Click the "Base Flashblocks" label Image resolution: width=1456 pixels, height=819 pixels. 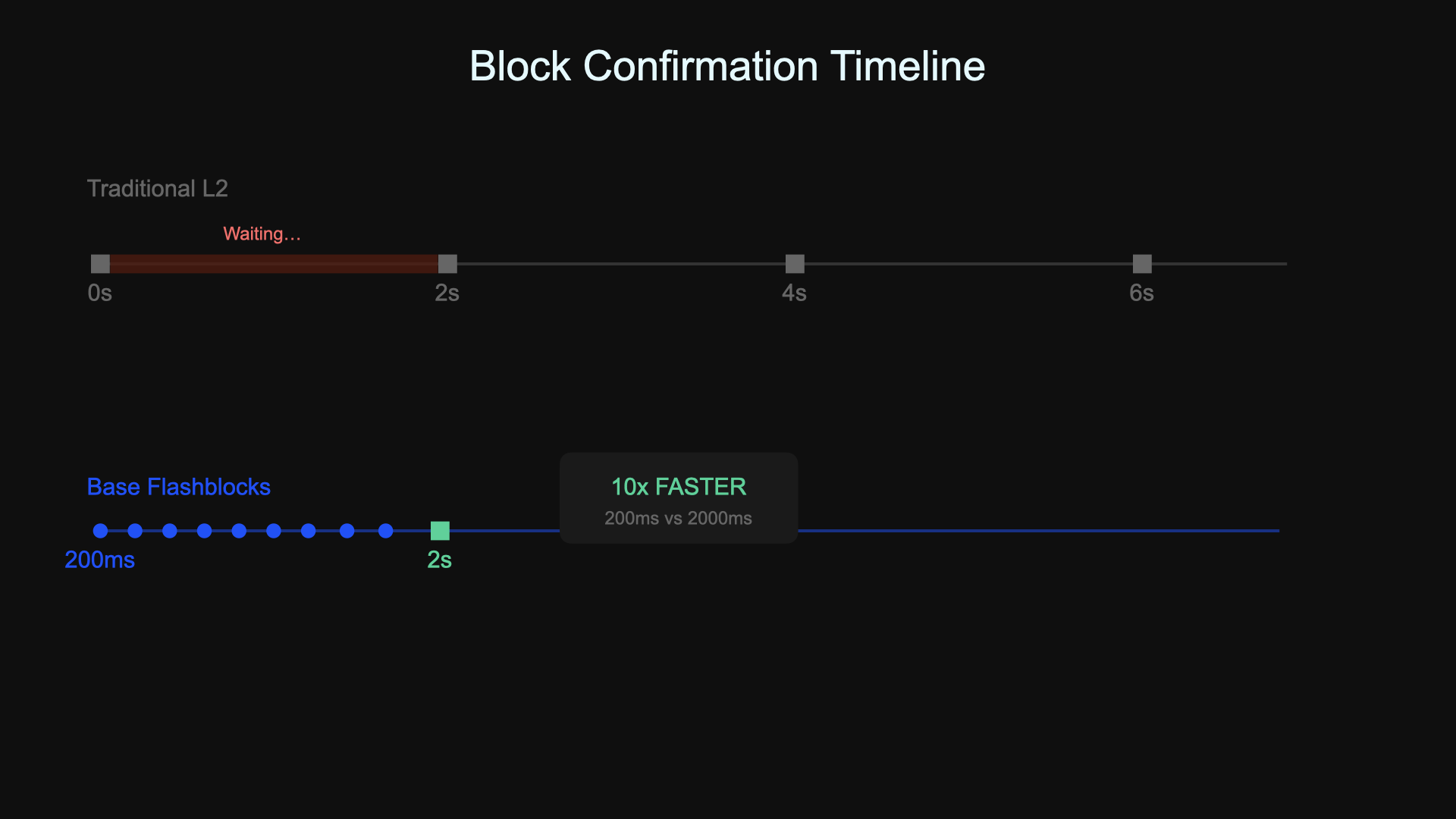click(x=178, y=487)
